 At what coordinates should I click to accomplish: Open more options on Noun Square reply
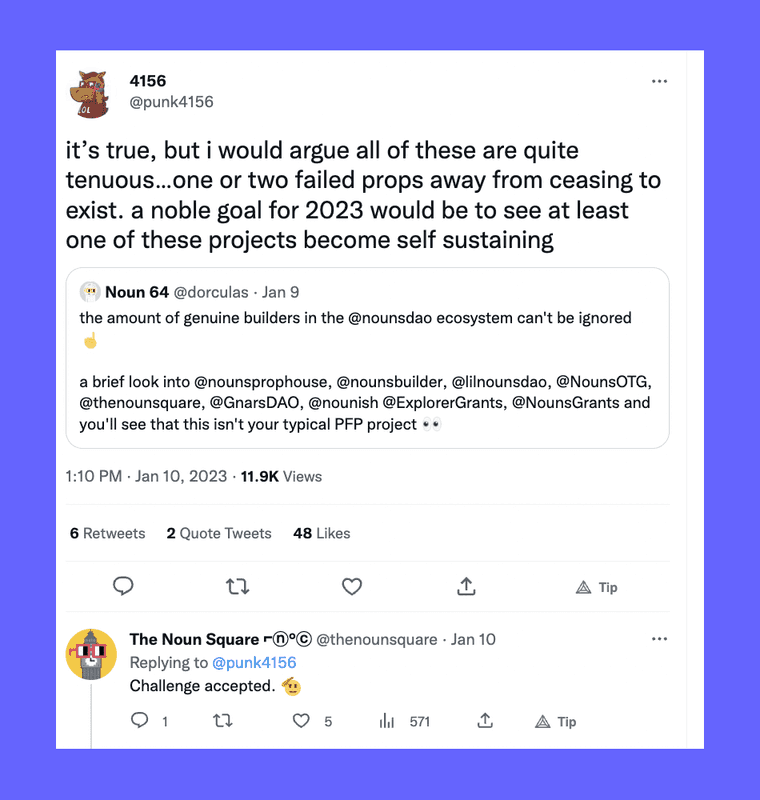(659, 639)
